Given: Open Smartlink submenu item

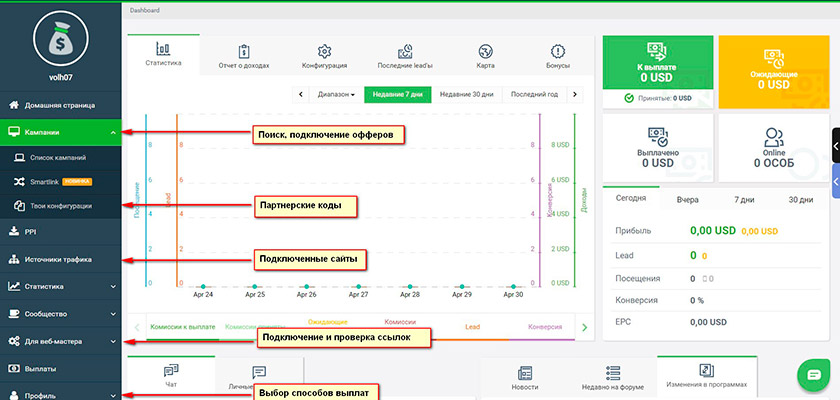Looking at the screenshot, I should coord(61,182).
